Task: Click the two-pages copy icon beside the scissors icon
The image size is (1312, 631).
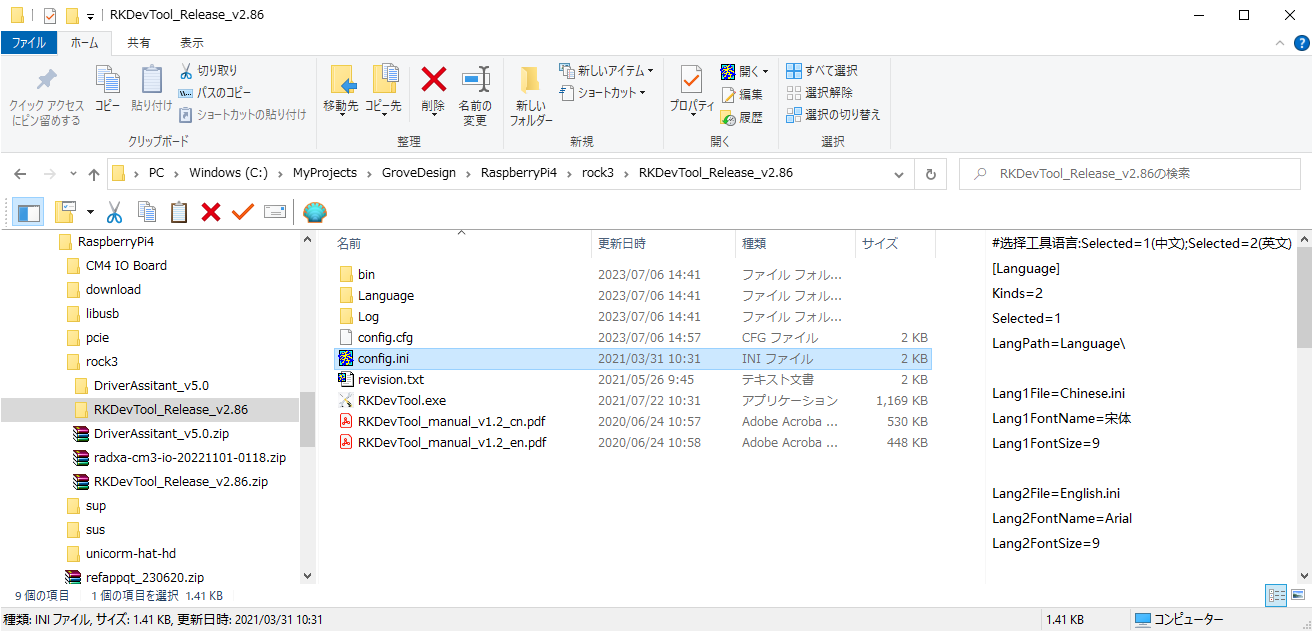Action: 147,212
